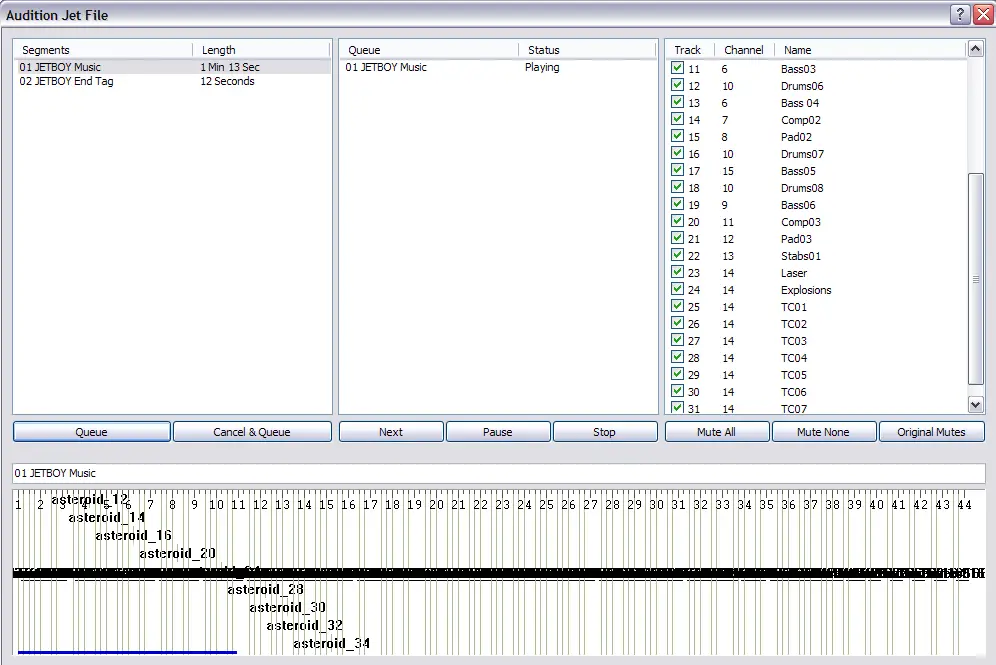The image size is (996, 665).
Task: Click the help question mark button
Action: tap(960, 14)
